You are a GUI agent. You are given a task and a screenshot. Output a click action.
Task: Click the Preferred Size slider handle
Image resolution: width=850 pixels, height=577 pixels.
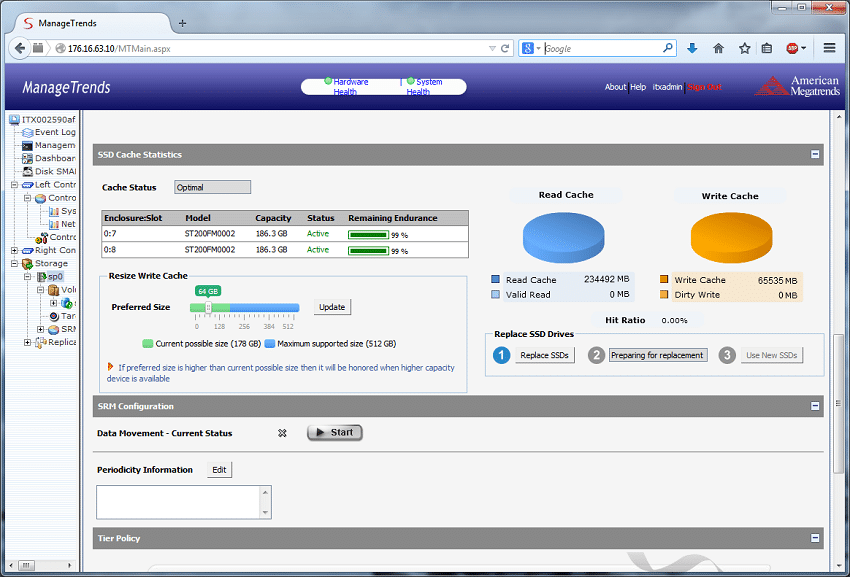click(x=208, y=307)
